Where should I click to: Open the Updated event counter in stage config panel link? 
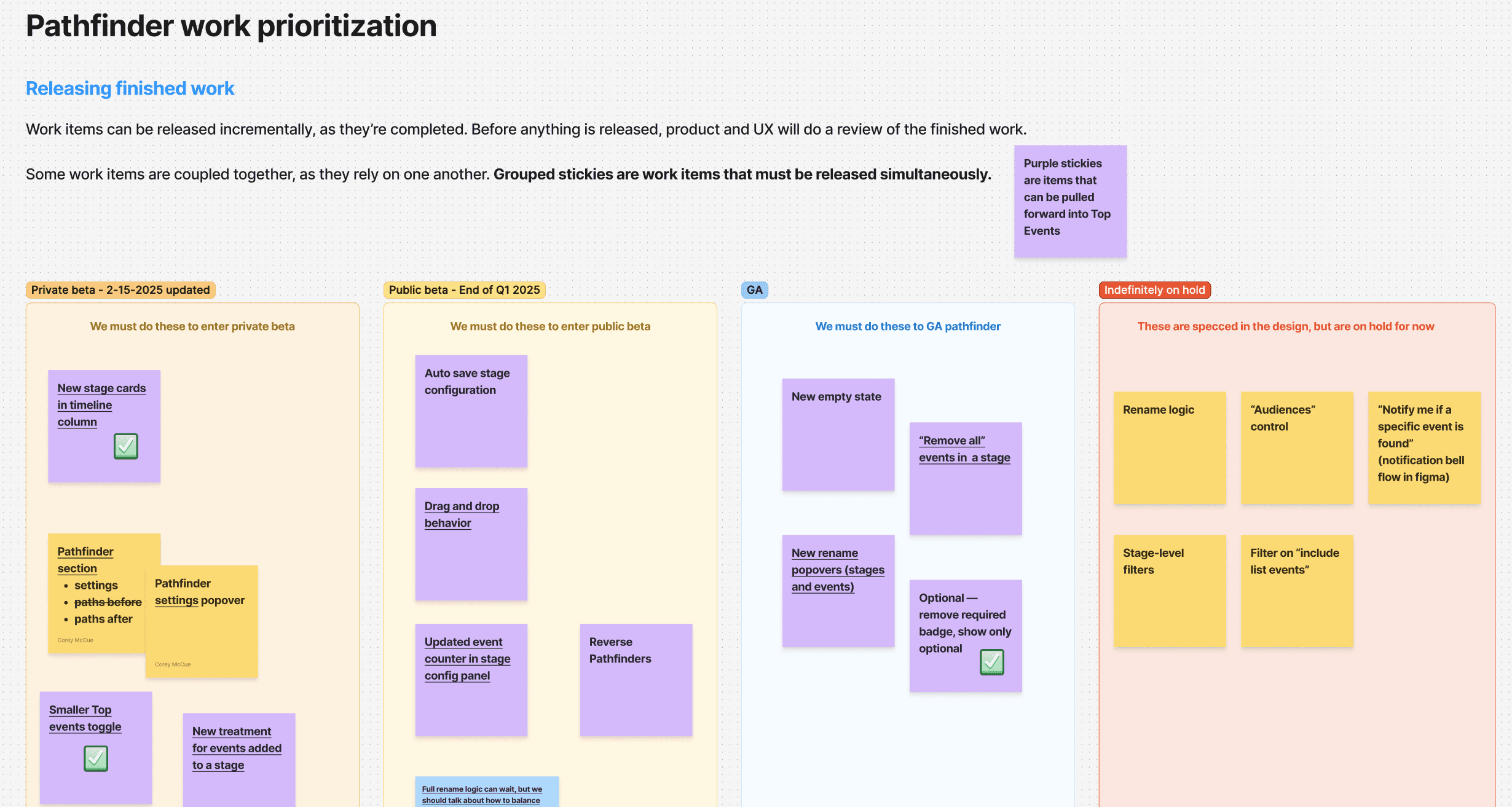point(467,658)
